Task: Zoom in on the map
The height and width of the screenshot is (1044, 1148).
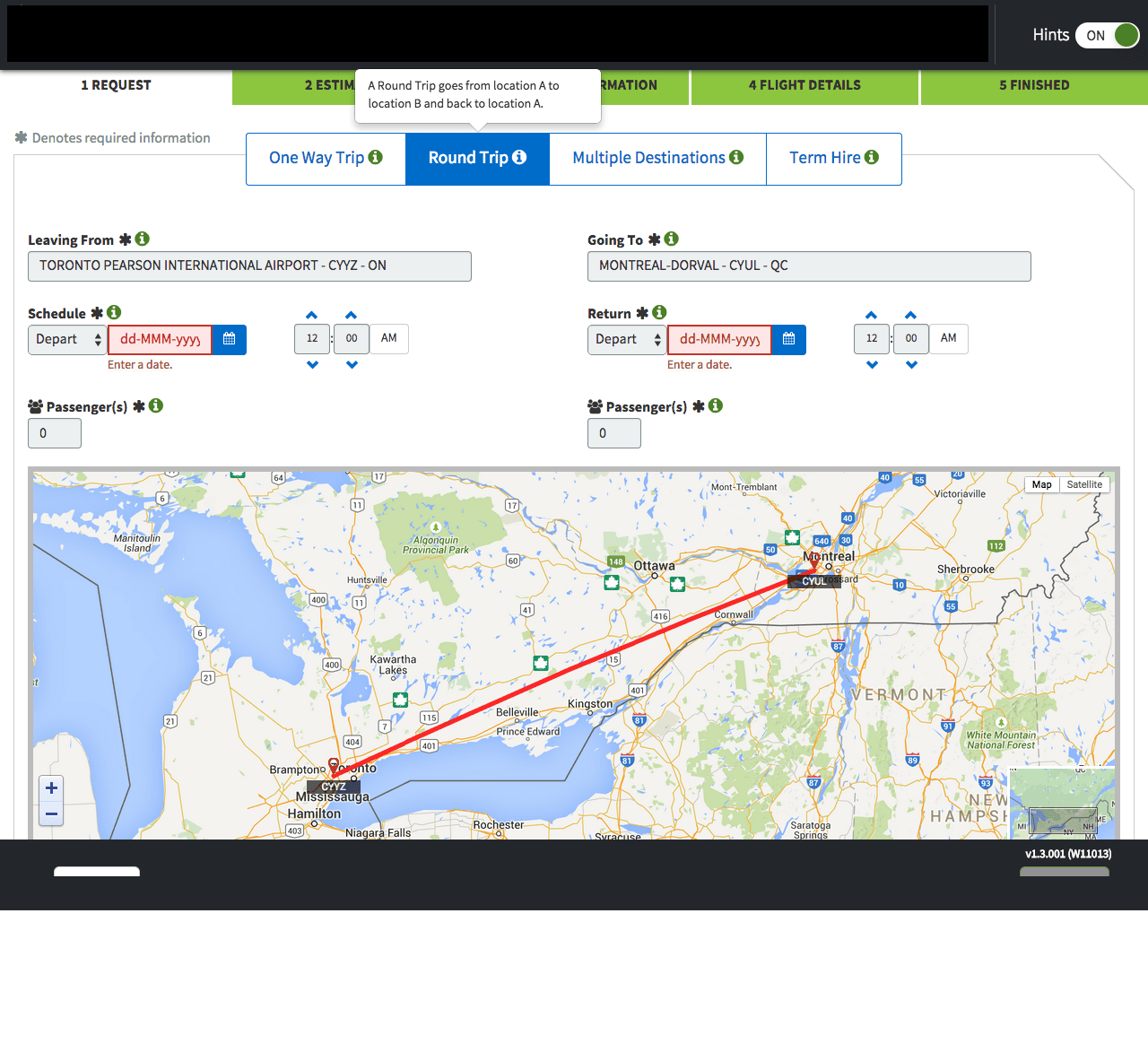Action: coord(51,787)
